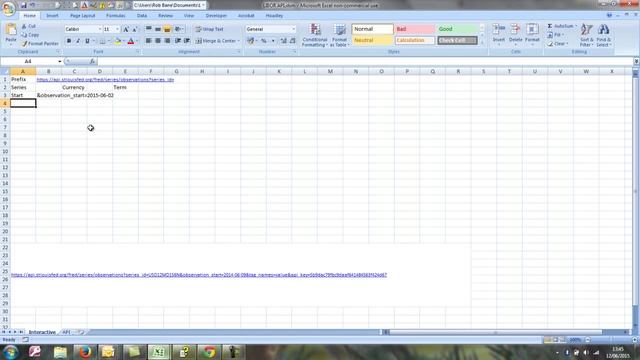Open Sort & Filter options

587,36
